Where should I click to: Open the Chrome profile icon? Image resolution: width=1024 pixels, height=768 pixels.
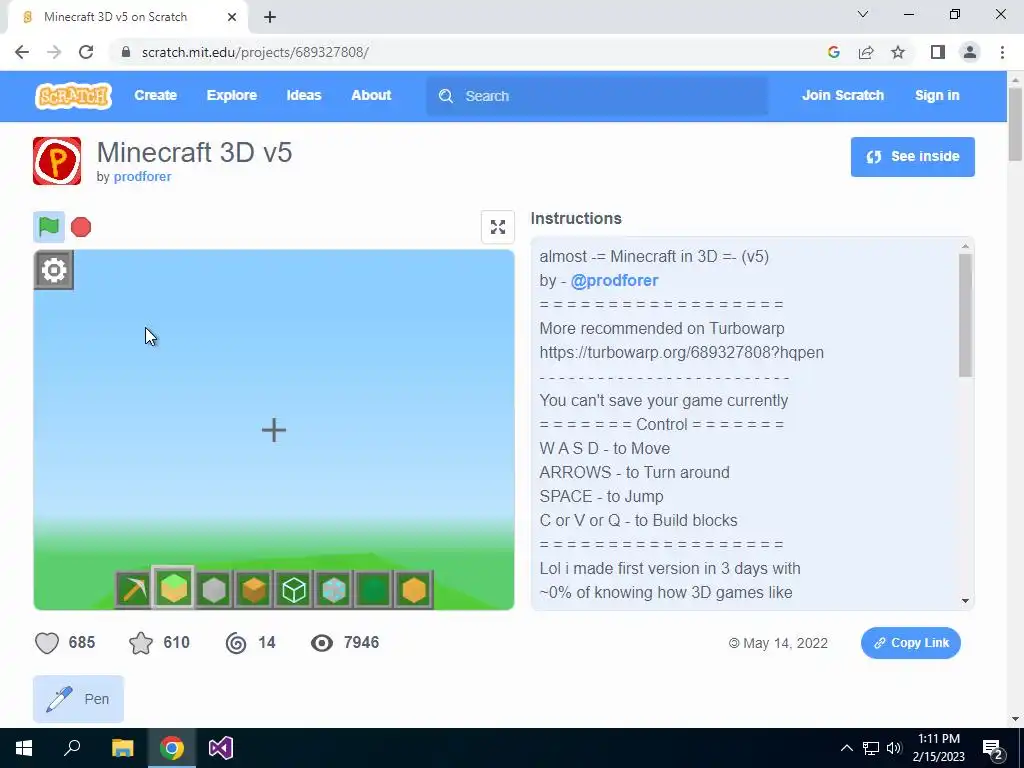(970, 52)
